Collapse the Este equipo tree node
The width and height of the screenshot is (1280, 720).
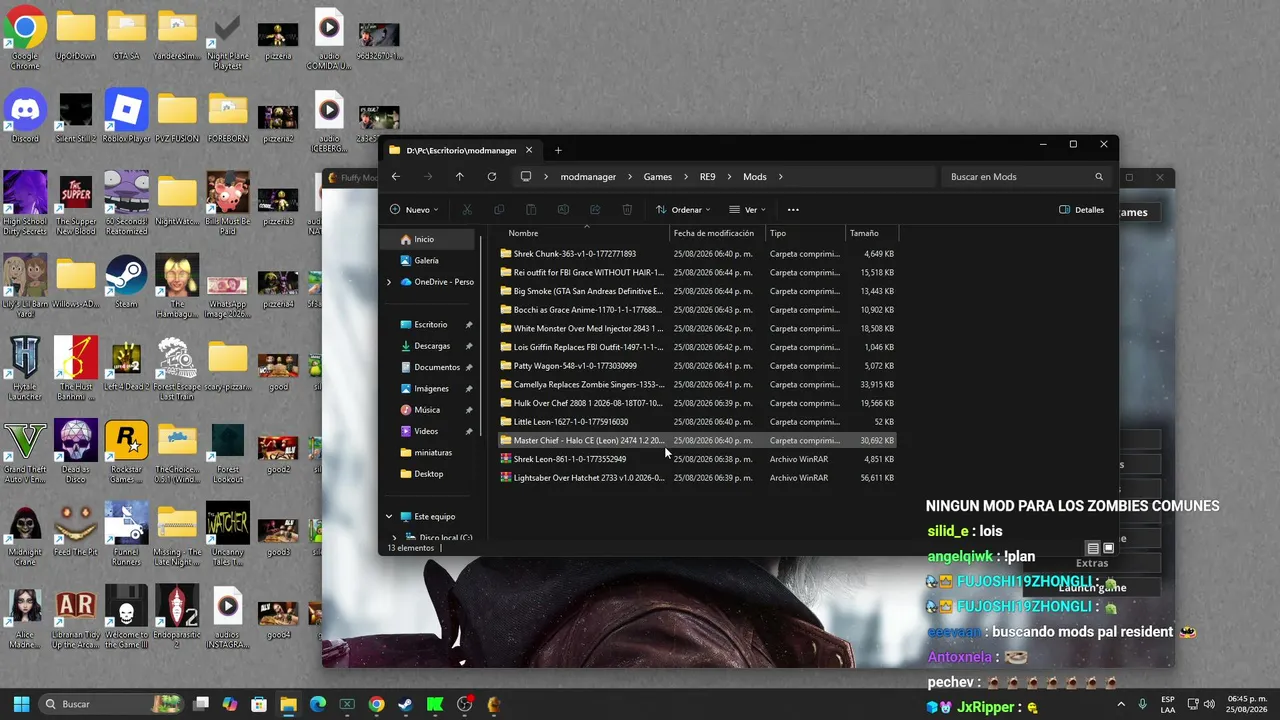pos(389,517)
